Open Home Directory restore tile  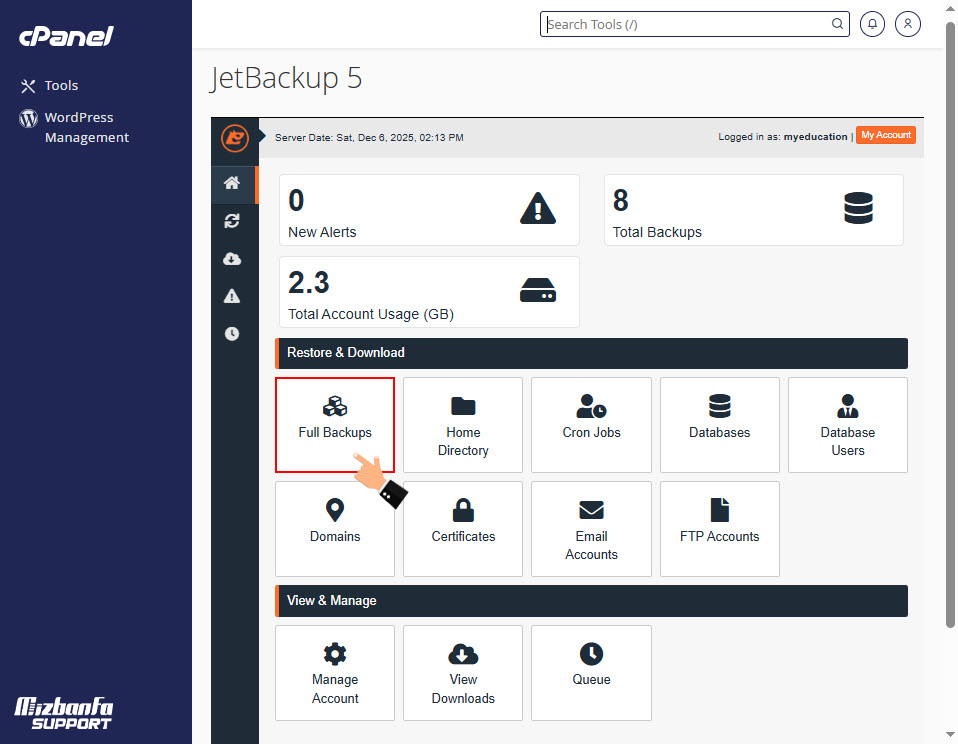463,424
